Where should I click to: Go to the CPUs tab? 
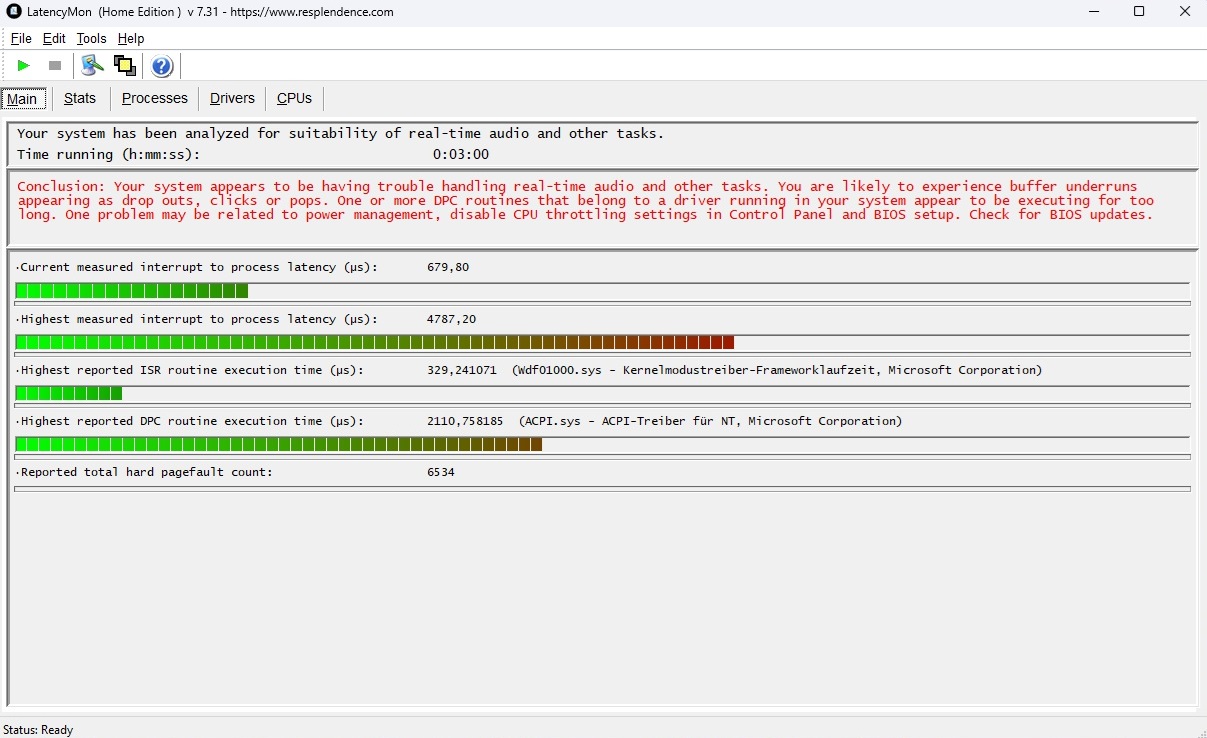[x=294, y=98]
